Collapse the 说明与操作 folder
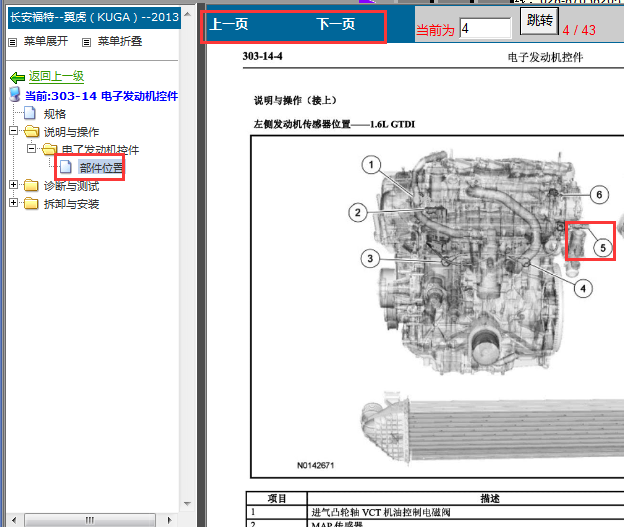This screenshot has height=527, width=624. 14,131
